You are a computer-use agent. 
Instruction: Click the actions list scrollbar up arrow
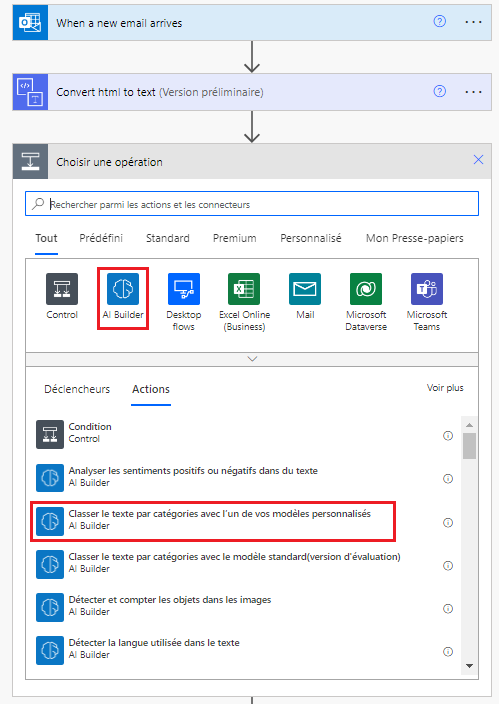(469, 425)
